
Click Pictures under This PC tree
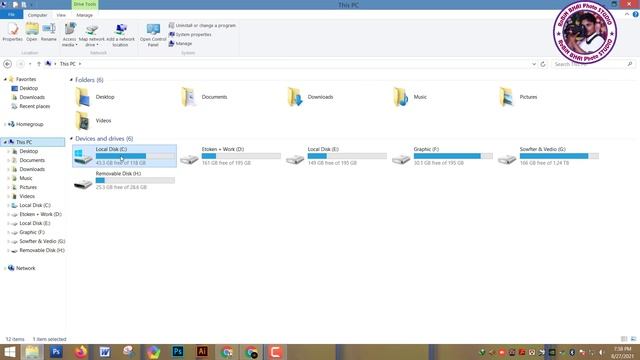pos(28,187)
